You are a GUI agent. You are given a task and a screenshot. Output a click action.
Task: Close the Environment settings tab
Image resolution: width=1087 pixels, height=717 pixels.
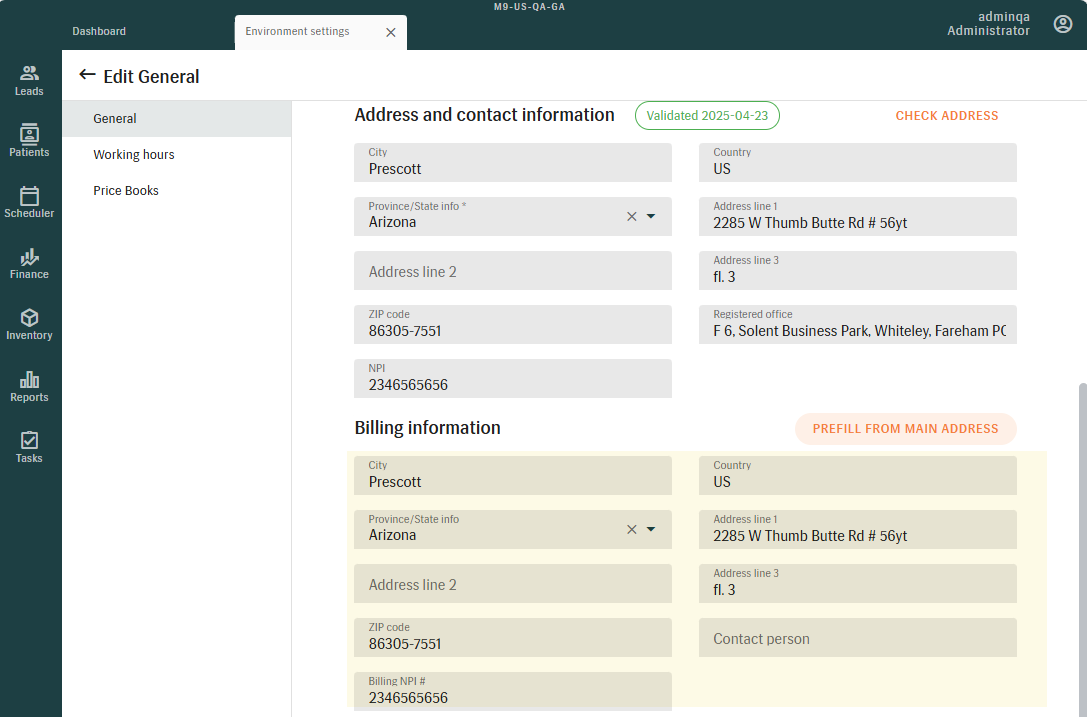pos(391,33)
